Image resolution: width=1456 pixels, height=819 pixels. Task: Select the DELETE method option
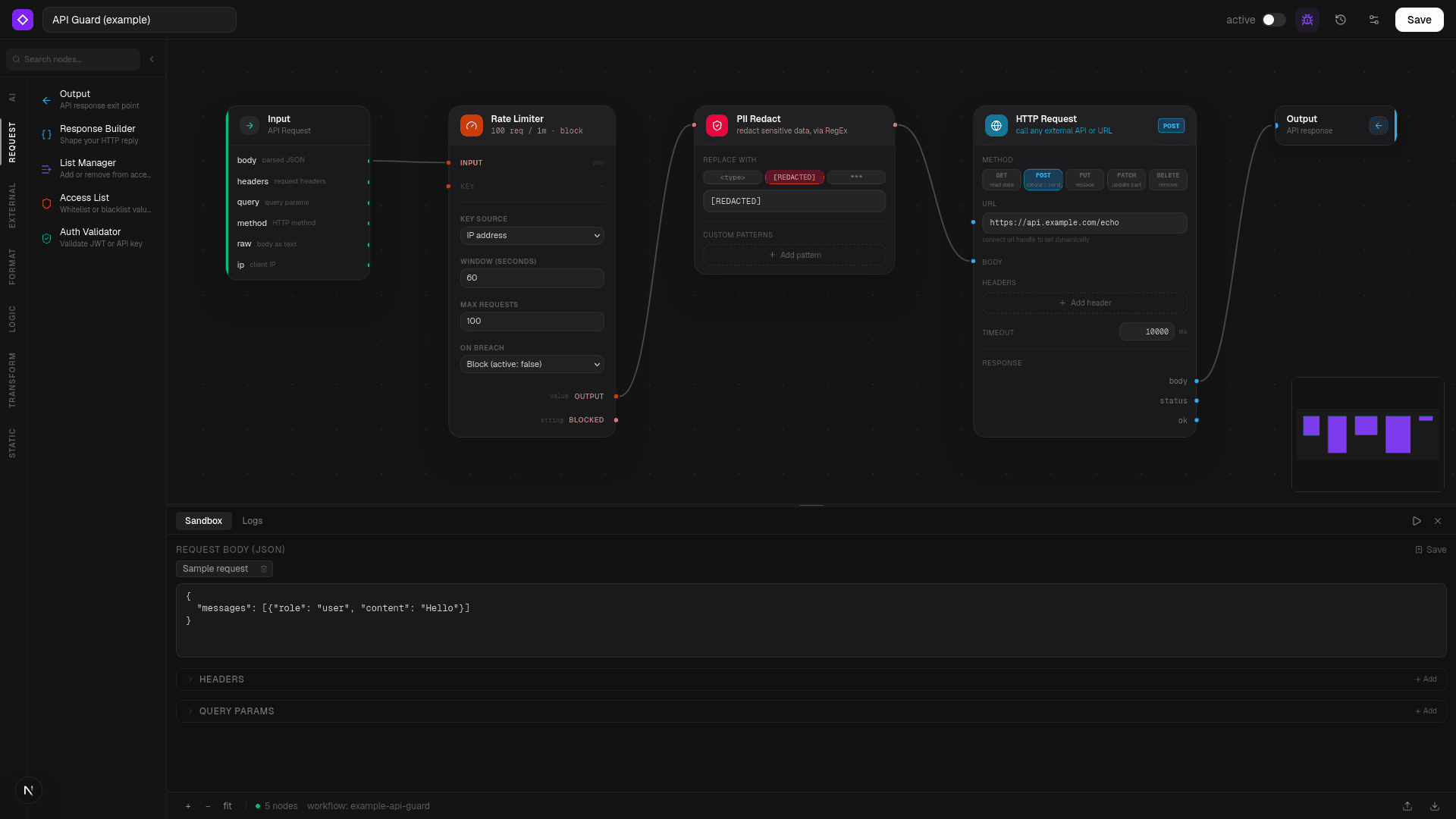pos(1168,180)
